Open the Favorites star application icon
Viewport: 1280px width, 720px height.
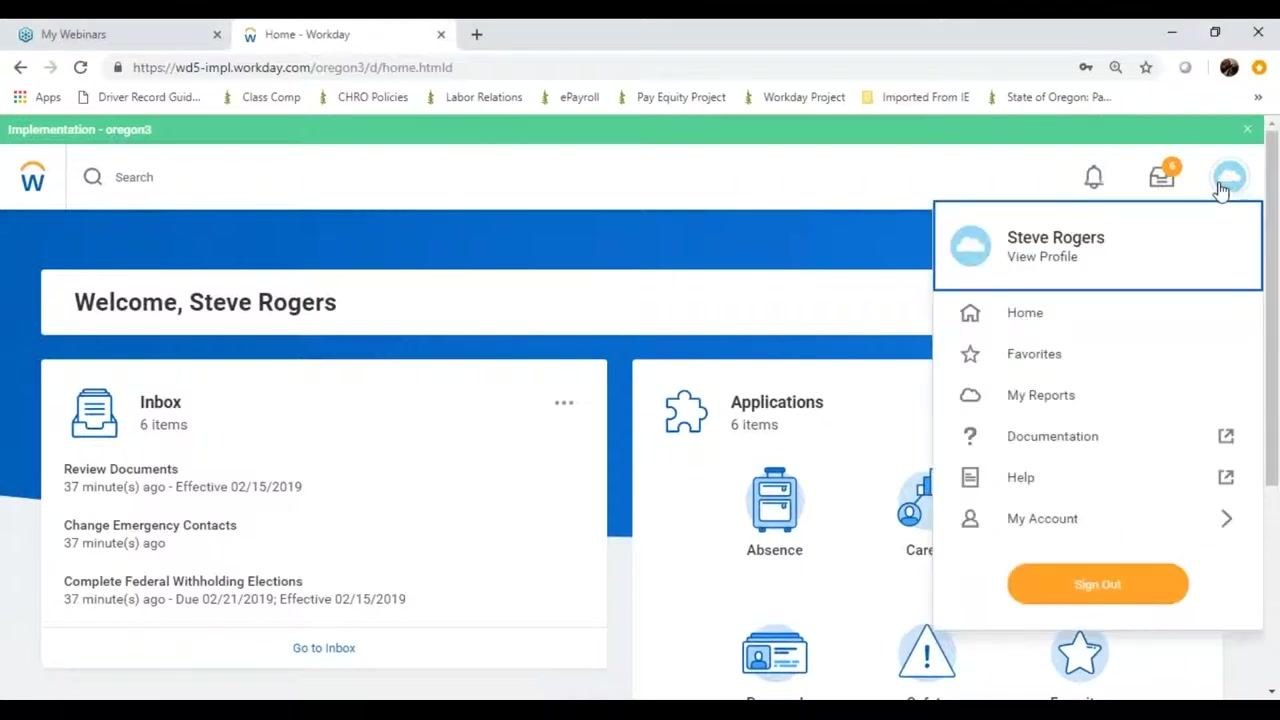(1079, 654)
